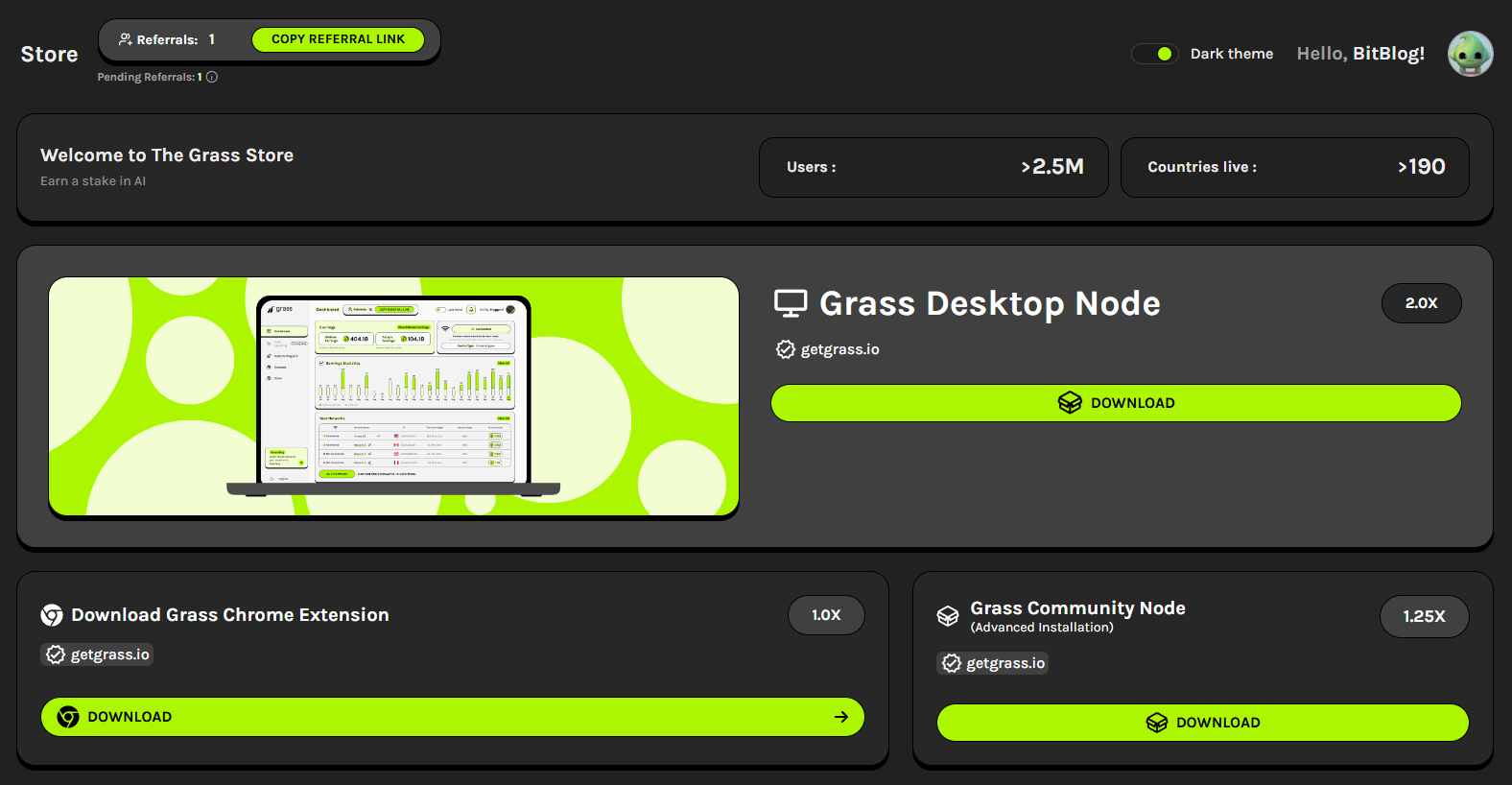Image resolution: width=1512 pixels, height=785 pixels.
Task: Click the Chrome icon beside Download Grass Chrome Extension
Action: pyautogui.click(x=52, y=615)
